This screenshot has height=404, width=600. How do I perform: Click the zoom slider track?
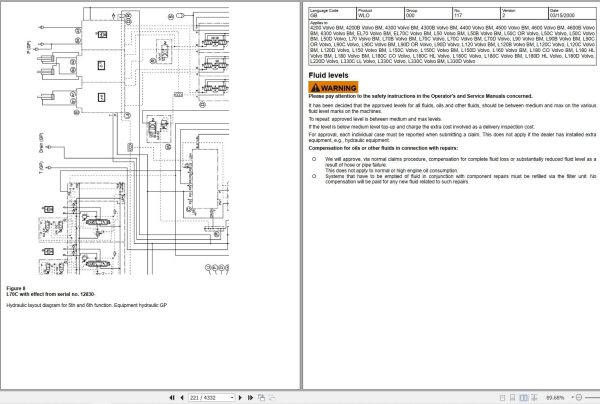(x=592, y=398)
